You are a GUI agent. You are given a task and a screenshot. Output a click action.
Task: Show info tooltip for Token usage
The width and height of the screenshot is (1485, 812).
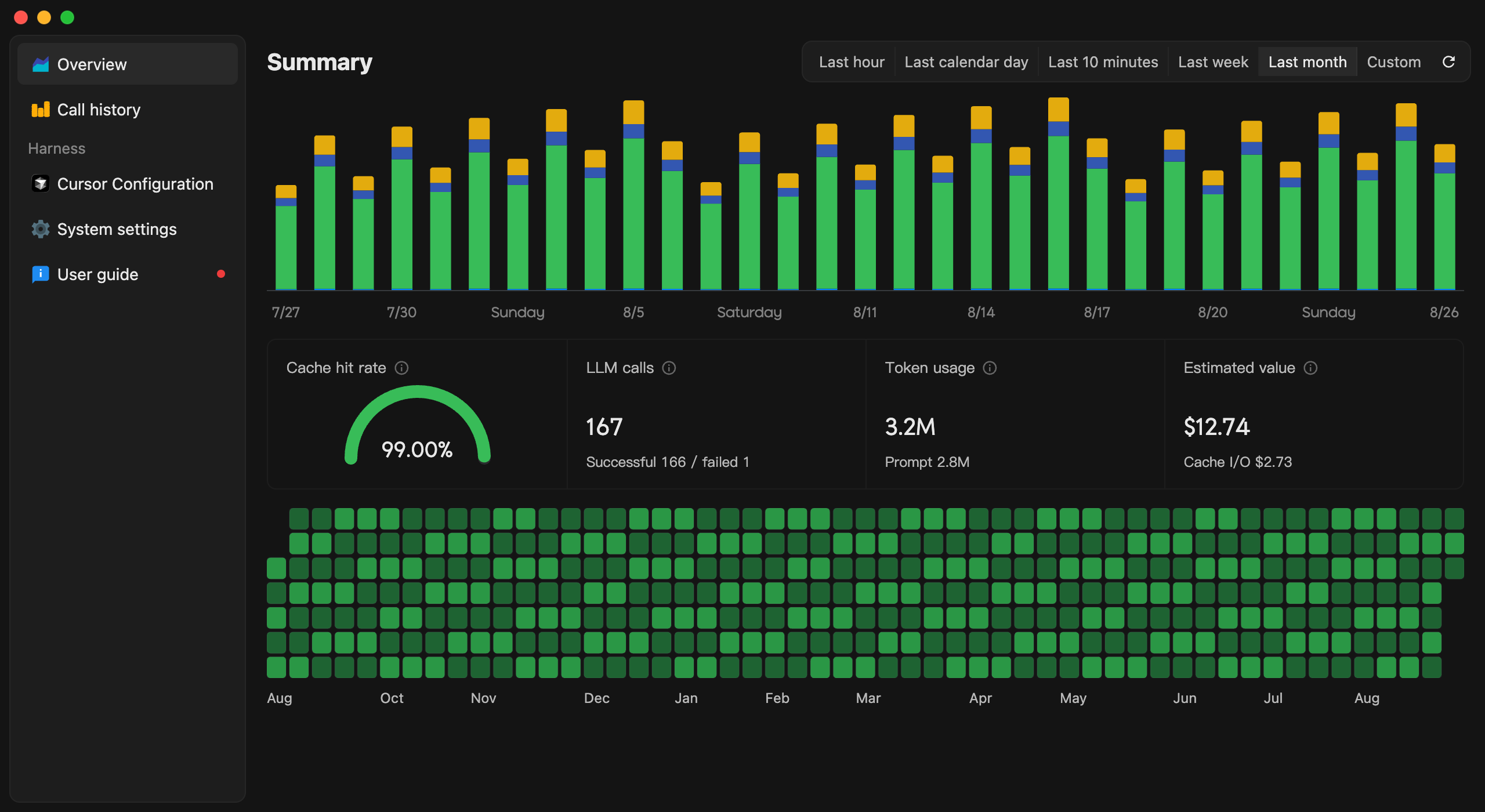[x=990, y=368]
